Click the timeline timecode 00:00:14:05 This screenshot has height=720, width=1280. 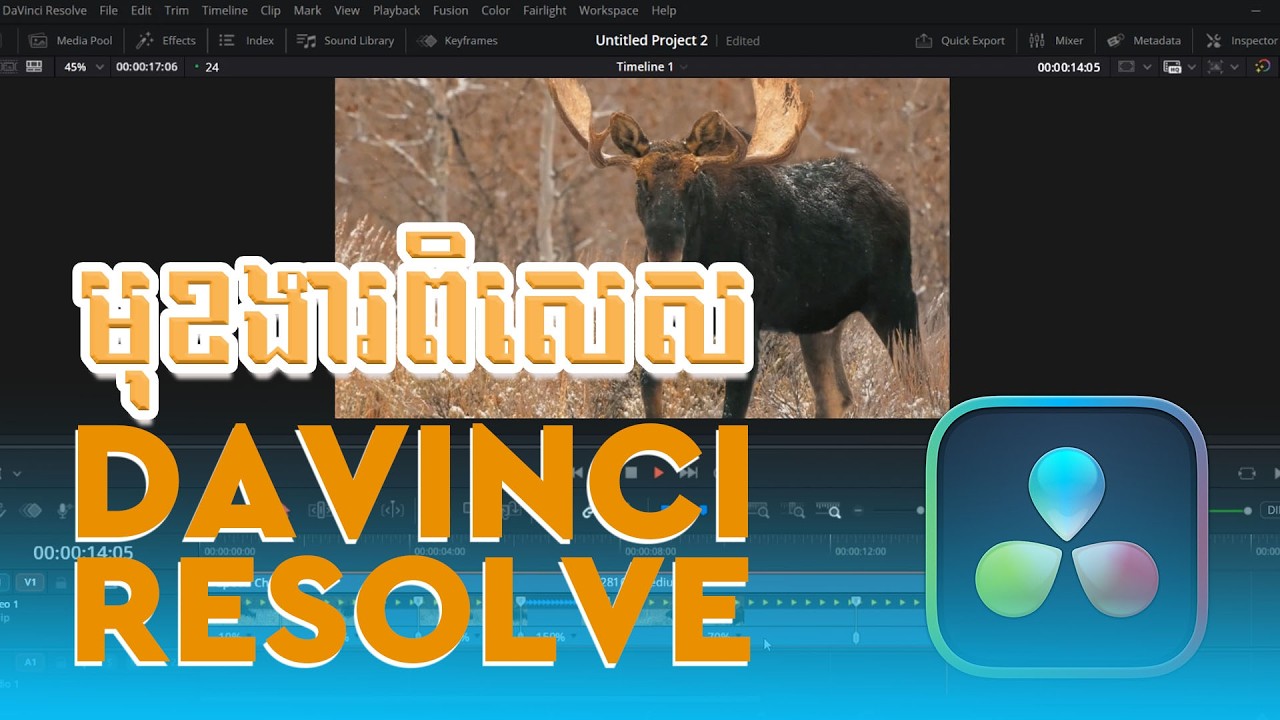pyautogui.click(x=83, y=552)
